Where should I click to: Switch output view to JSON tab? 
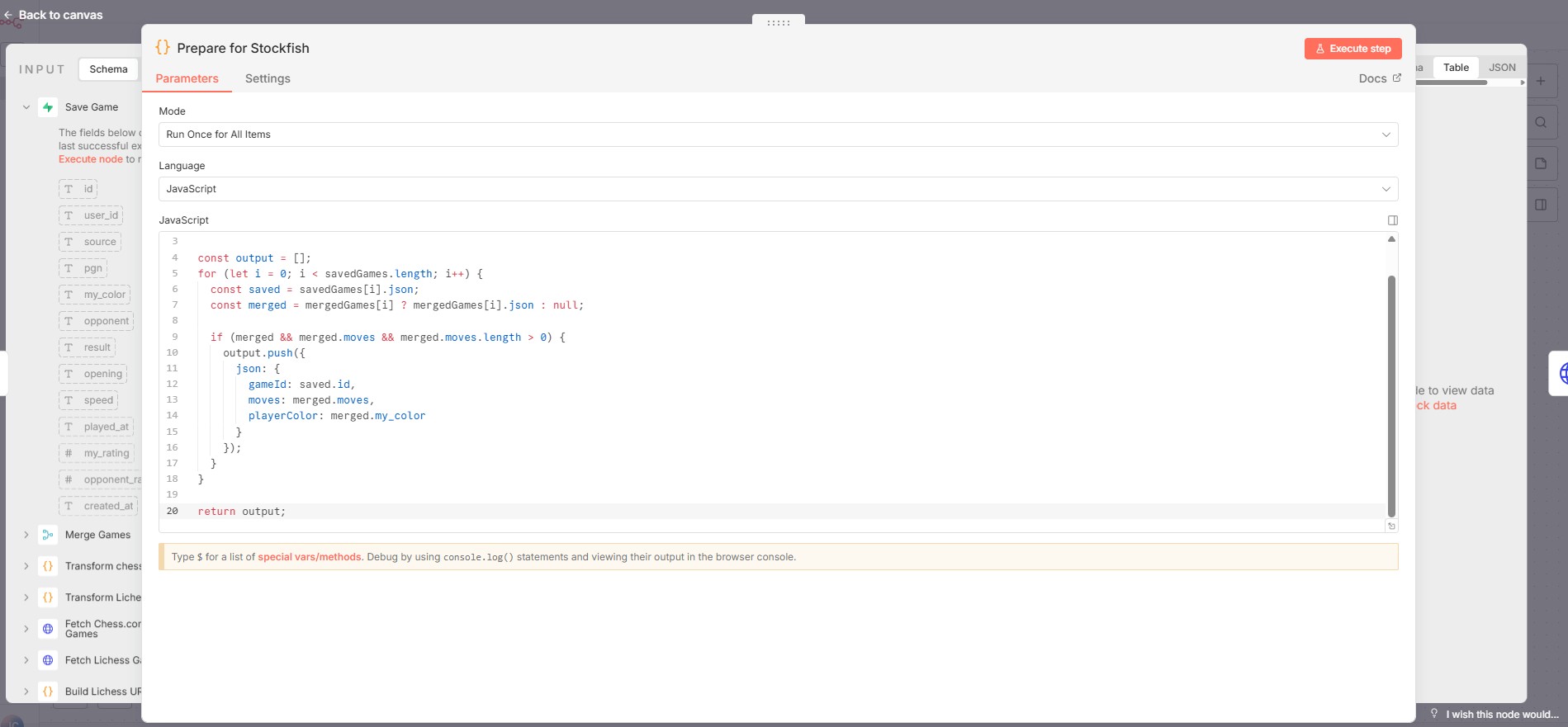[1502, 68]
